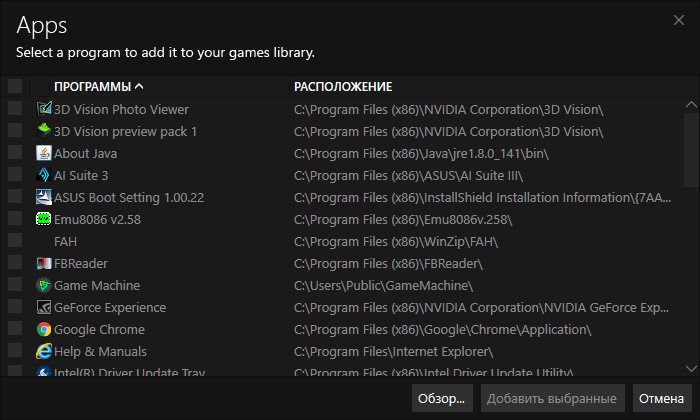Click the About Java coffee cup icon
The image size is (700, 420).
pos(44,153)
